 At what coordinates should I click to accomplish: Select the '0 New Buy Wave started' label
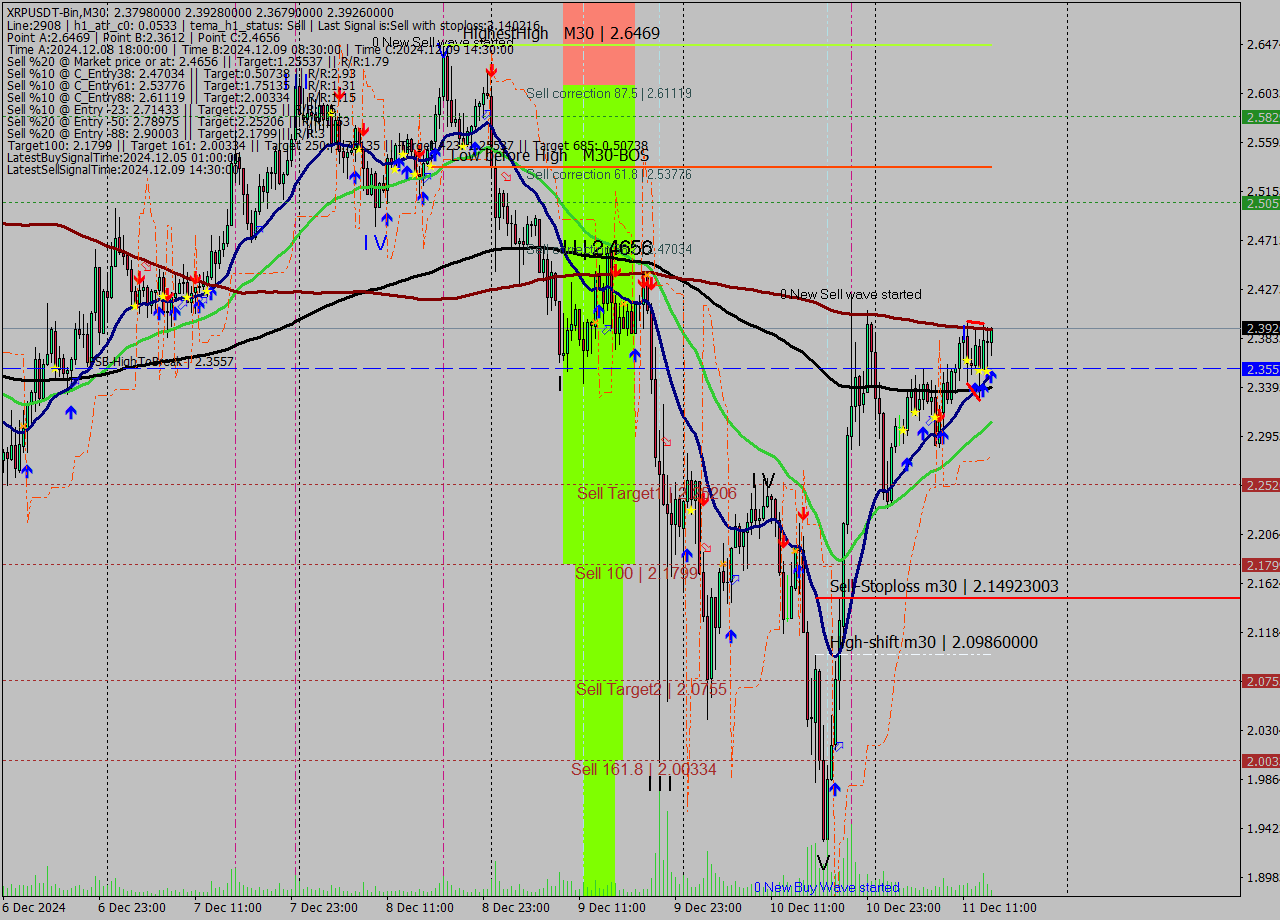827,887
